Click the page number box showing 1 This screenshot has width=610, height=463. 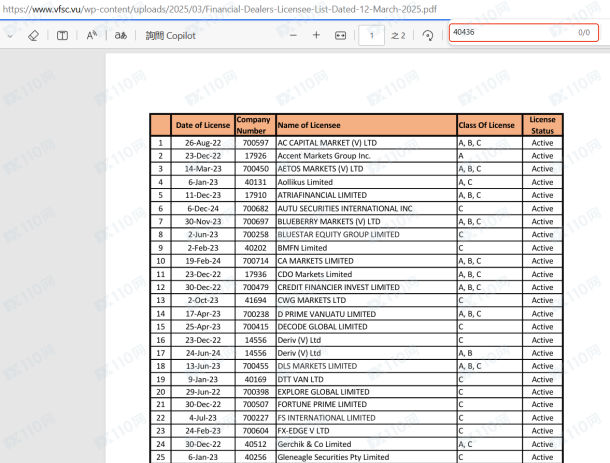point(372,35)
